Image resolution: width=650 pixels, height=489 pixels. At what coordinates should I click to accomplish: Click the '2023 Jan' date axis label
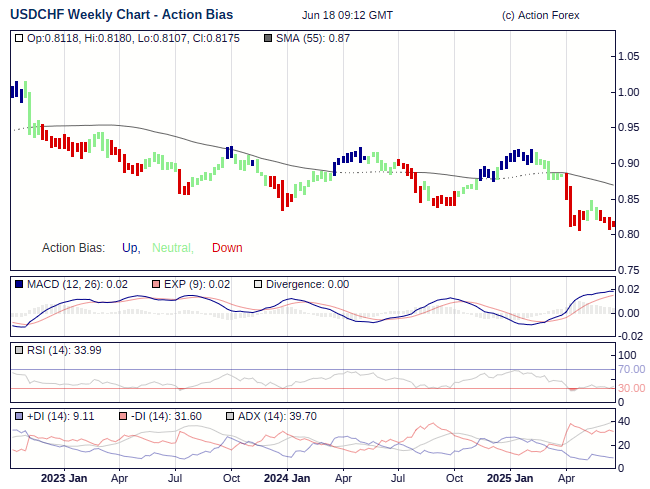63,478
